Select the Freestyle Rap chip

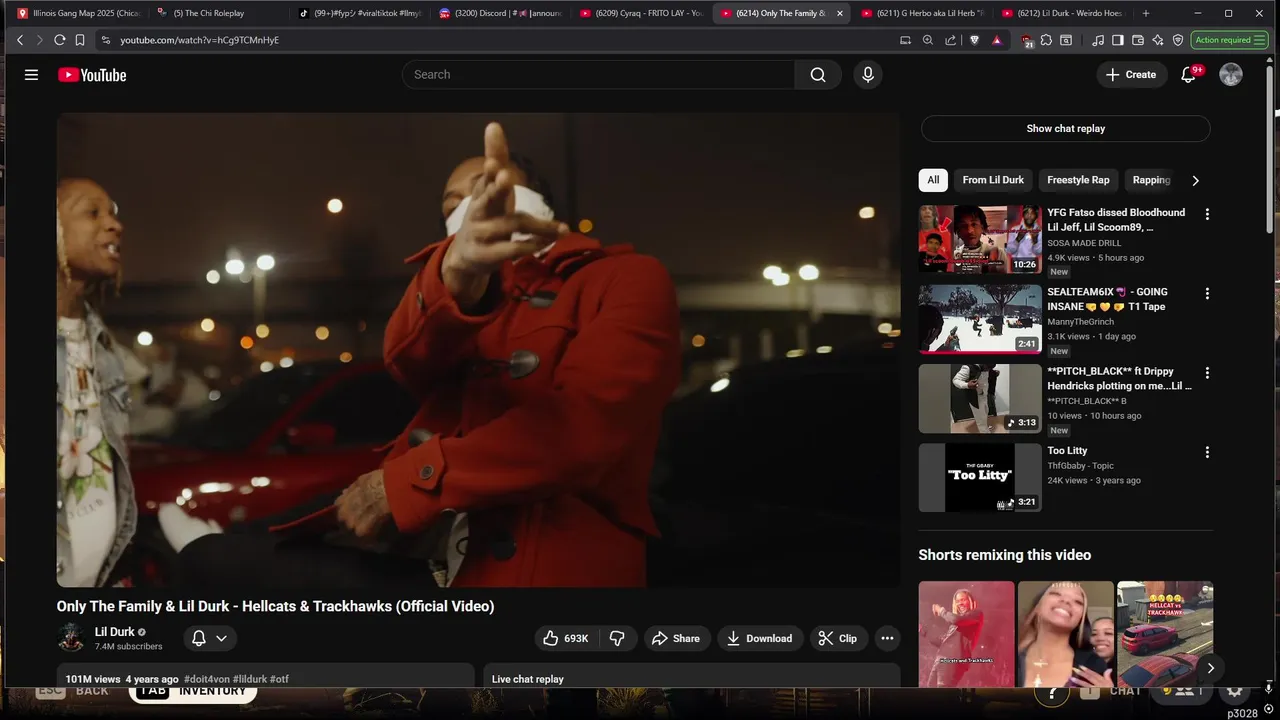[x=1078, y=180]
